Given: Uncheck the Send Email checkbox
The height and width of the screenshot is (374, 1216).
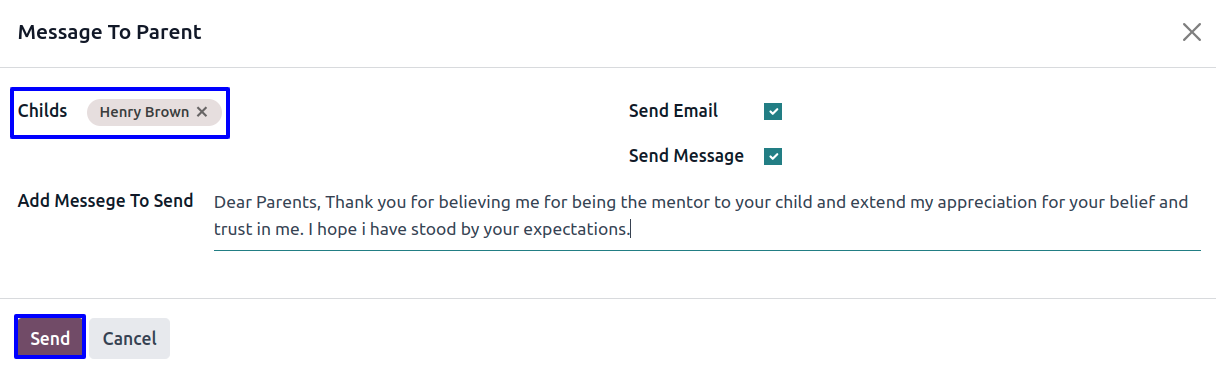Looking at the screenshot, I should tap(773, 111).
